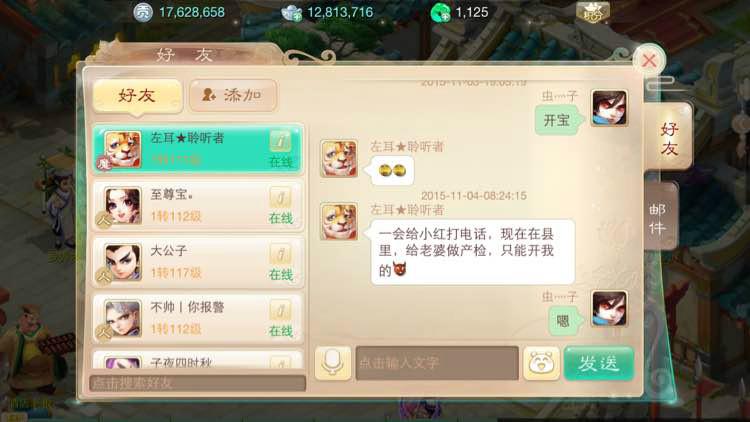
Task: Open the bear emoji picker
Action: pos(541,363)
